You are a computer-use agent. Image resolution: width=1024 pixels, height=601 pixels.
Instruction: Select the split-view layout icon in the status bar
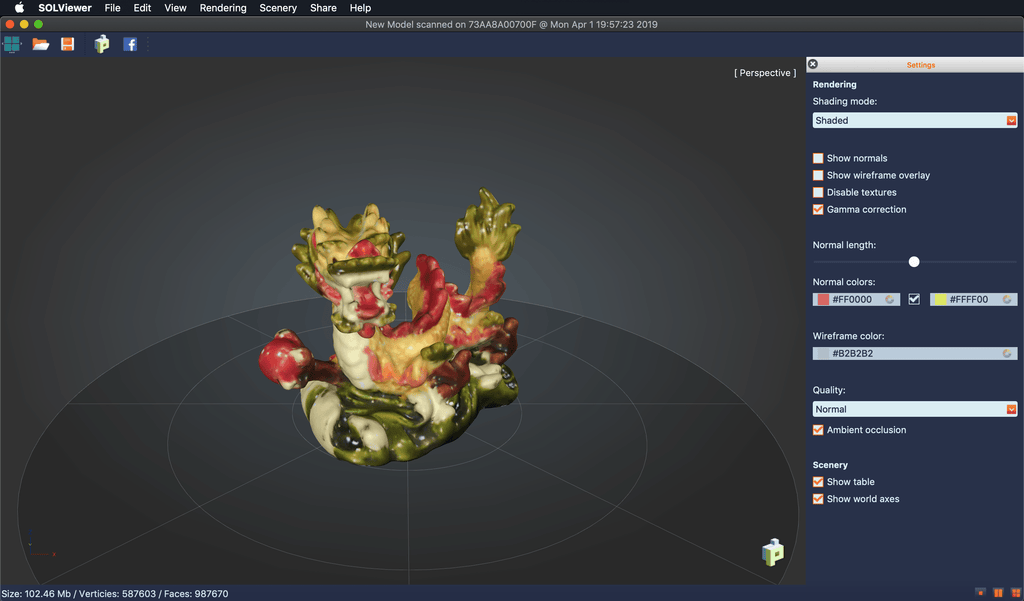point(998,592)
